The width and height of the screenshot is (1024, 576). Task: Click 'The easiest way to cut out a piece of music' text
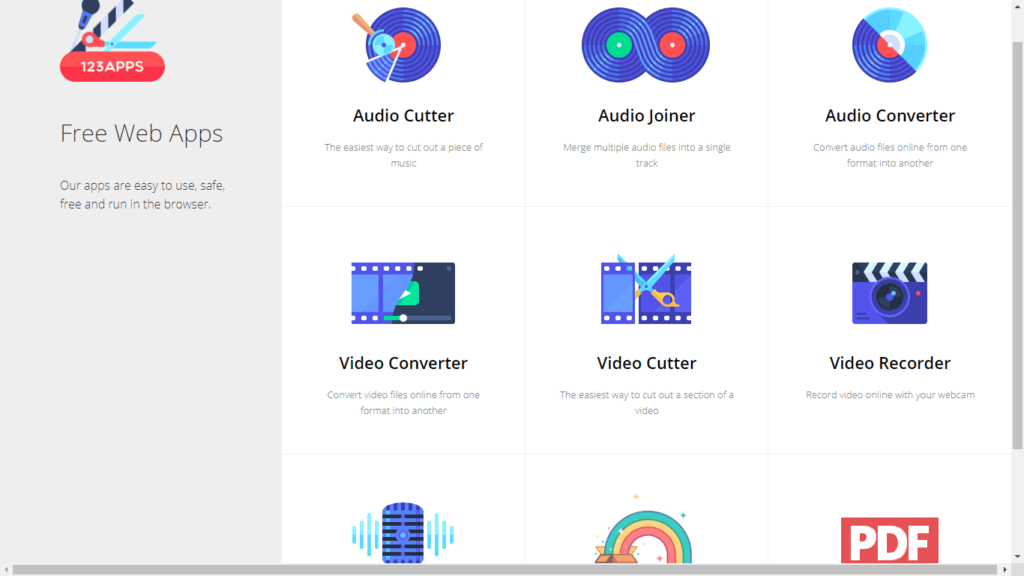point(403,155)
